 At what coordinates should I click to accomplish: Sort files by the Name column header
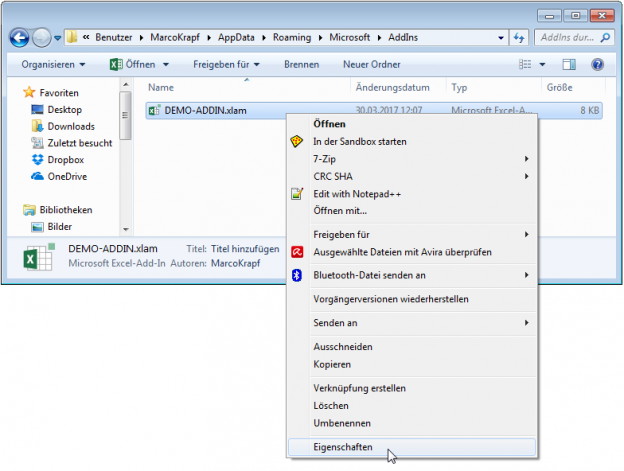(x=162, y=87)
